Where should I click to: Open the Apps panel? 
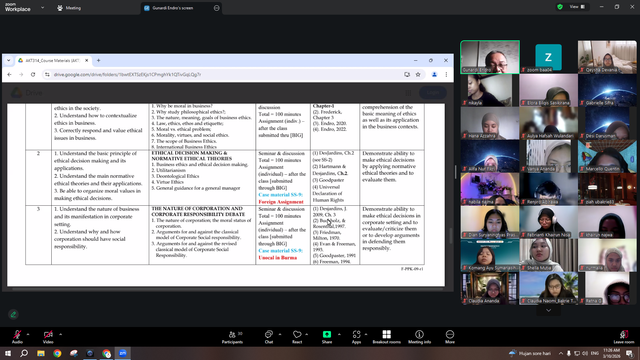point(356,337)
